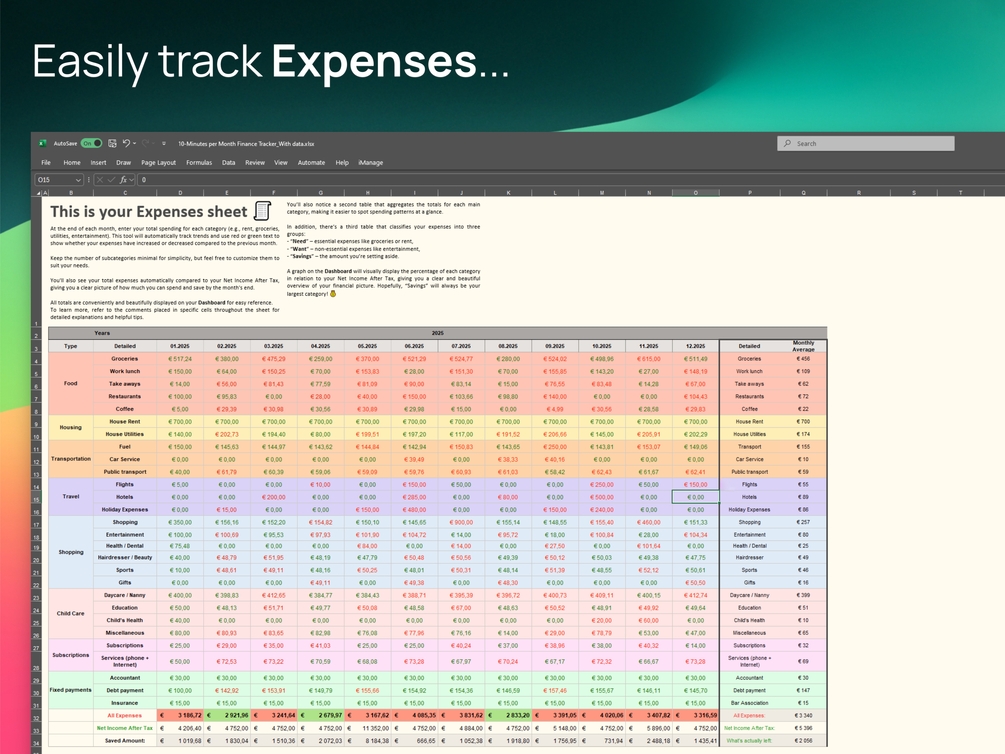Click the Years header cell
This screenshot has width=1005, height=754.
click(x=103, y=333)
